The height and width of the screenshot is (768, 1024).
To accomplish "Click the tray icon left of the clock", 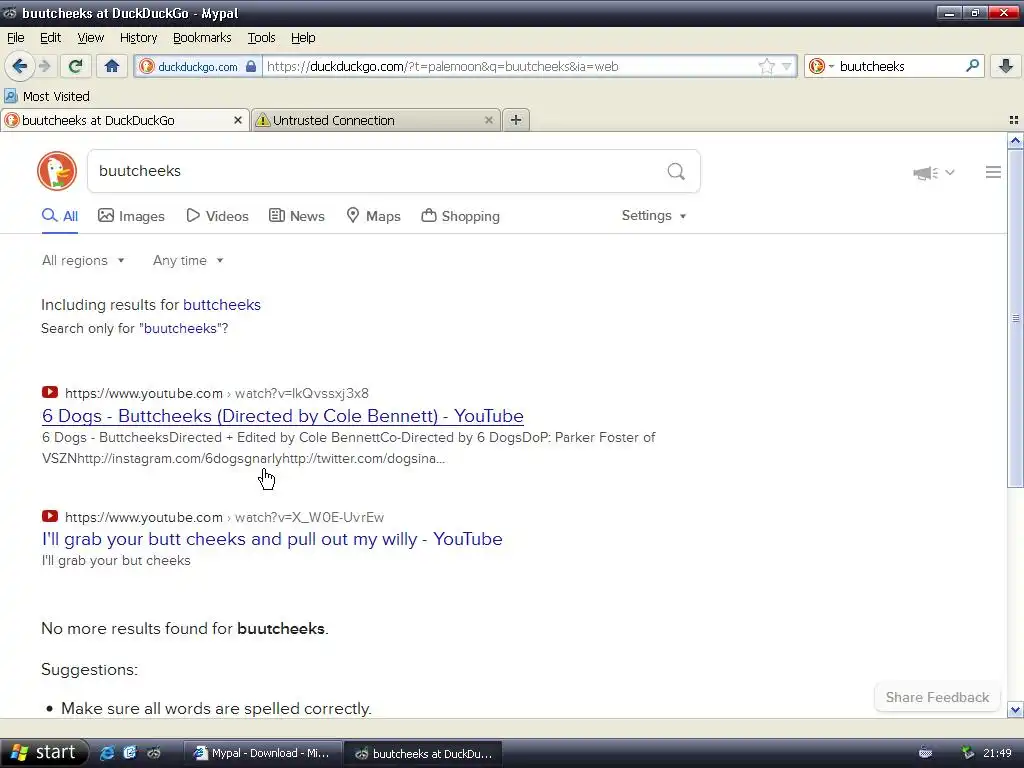I will 968,753.
